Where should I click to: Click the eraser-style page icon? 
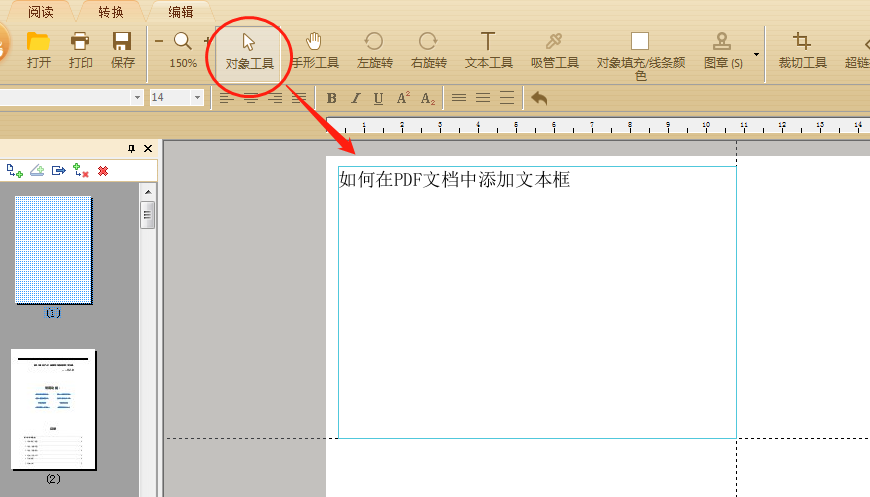[37, 170]
